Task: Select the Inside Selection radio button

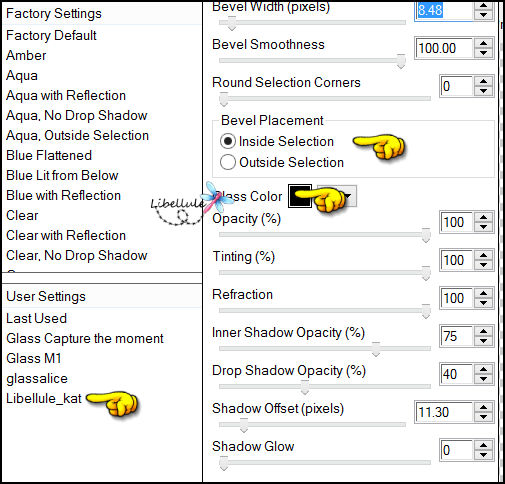Action: tap(228, 141)
